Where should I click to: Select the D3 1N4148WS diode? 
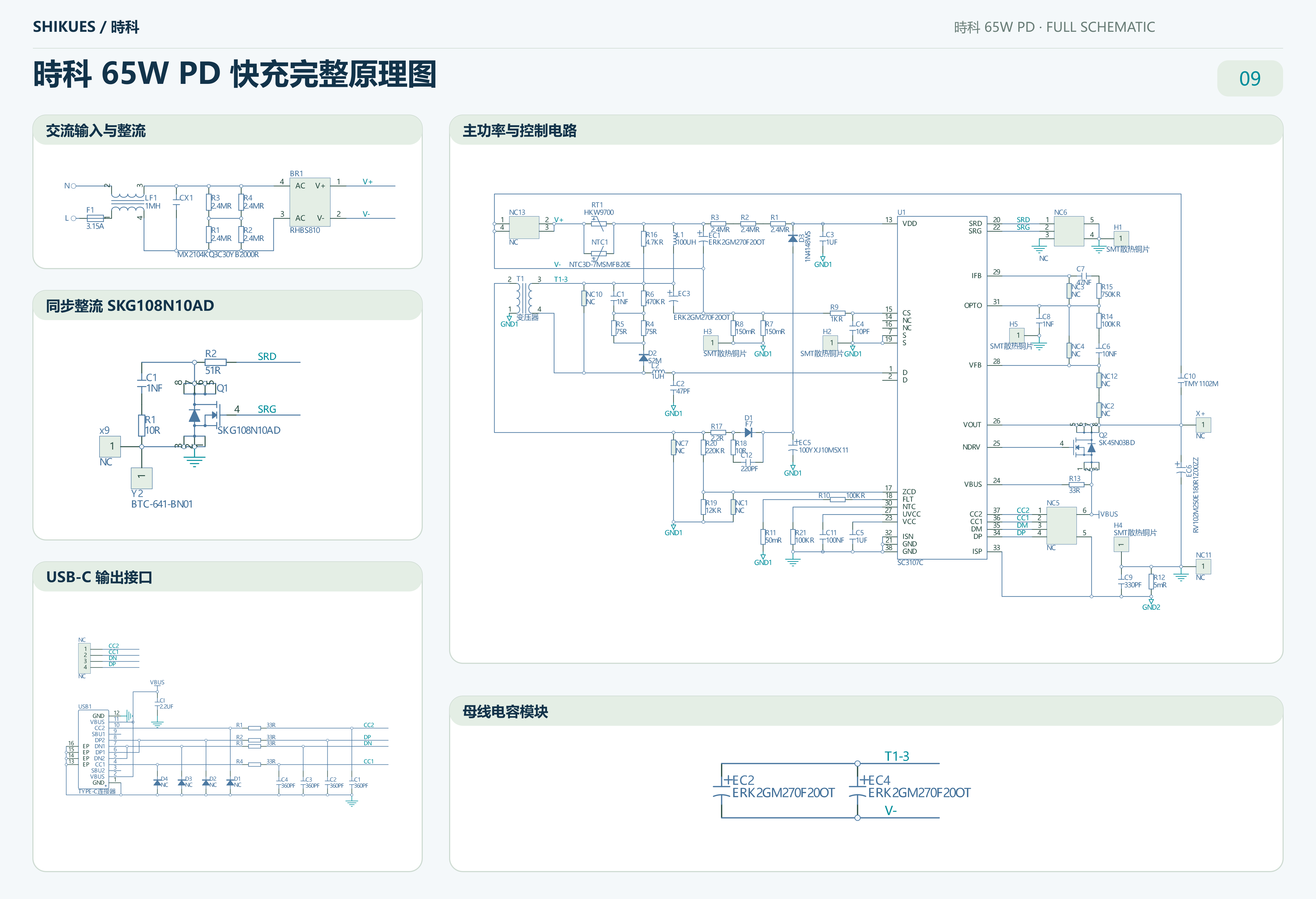793,239
